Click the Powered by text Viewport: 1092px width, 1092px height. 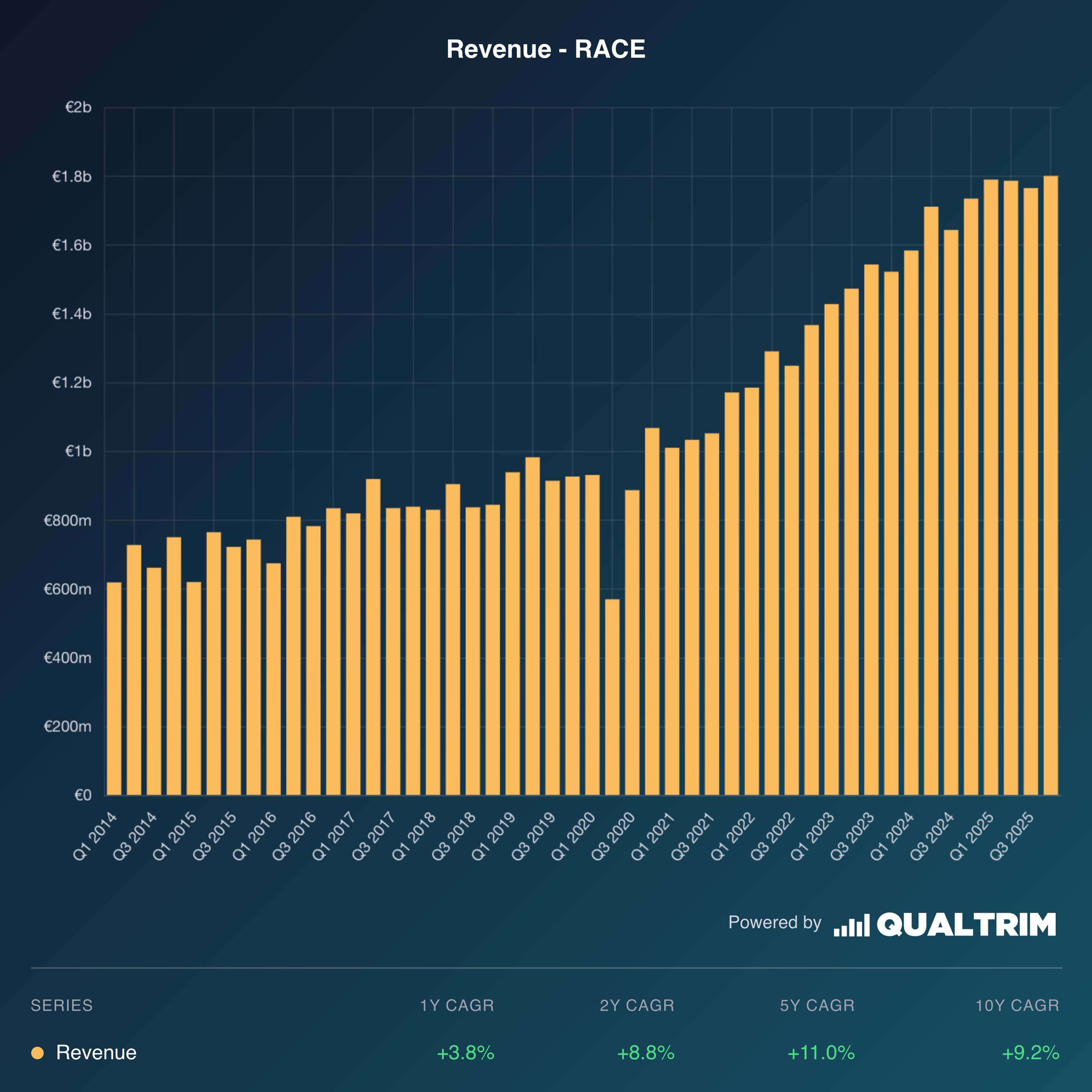tap(775, 922)
